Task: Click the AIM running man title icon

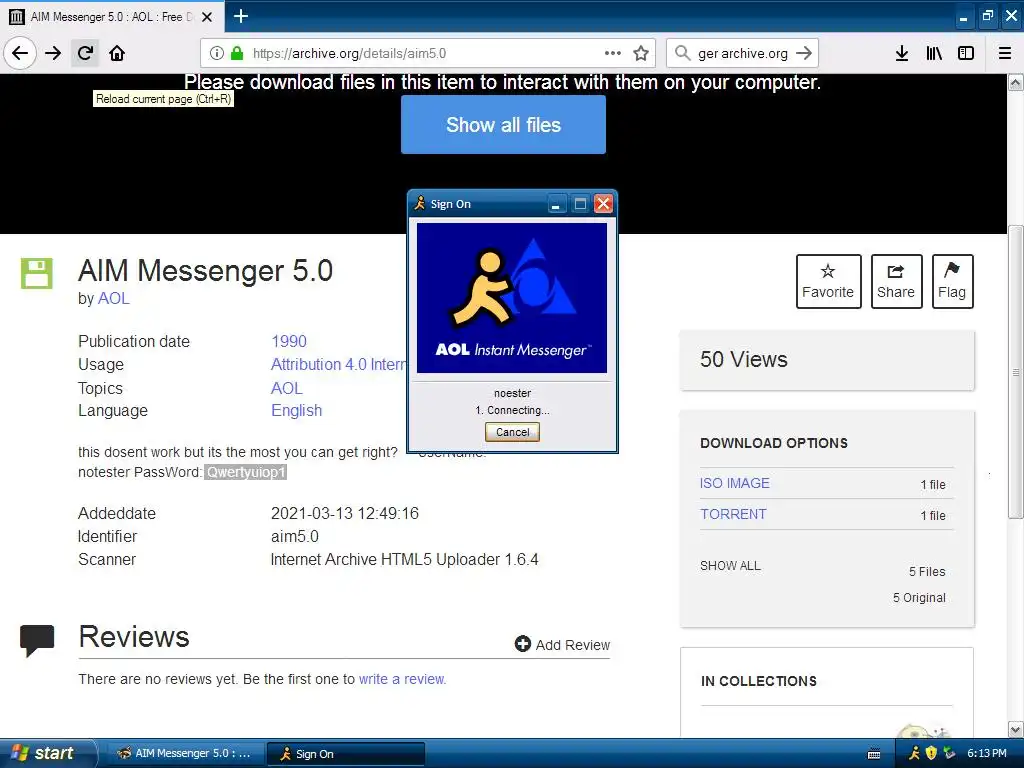Action: click(x=419, y=204)
